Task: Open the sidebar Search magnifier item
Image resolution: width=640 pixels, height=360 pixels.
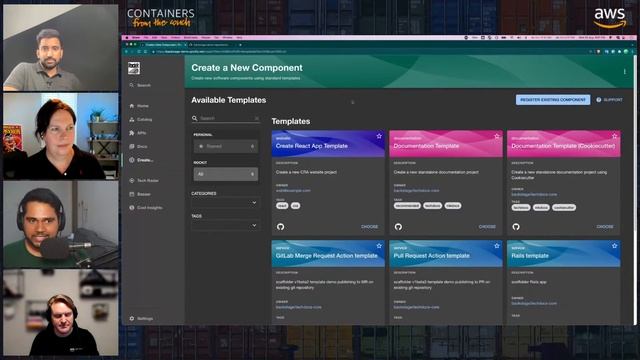Action: pyautogui.click(x=131, y=85)
